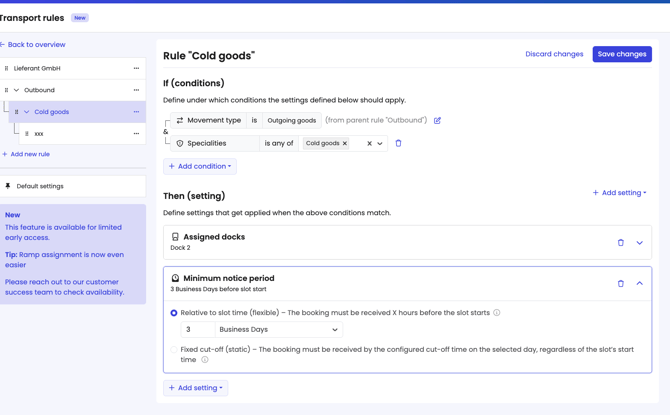Click Discard changes link

pyautogui.click(x=554, y=54)
